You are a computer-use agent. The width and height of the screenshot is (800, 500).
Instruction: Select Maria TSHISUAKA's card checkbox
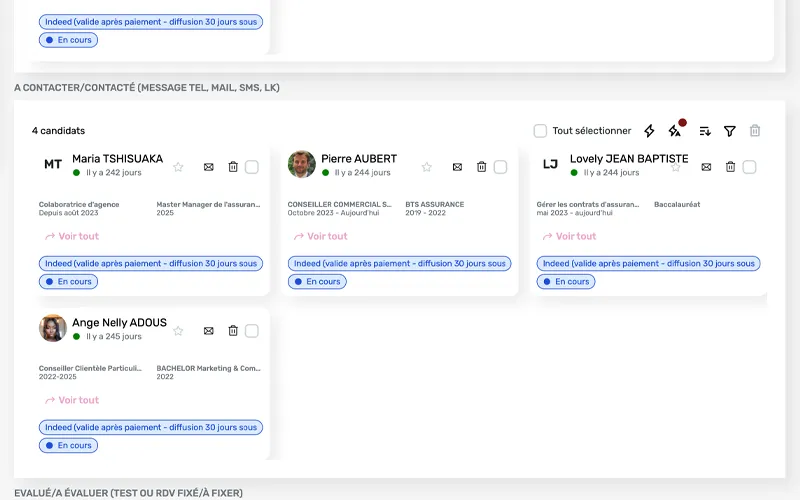point(252,167)
